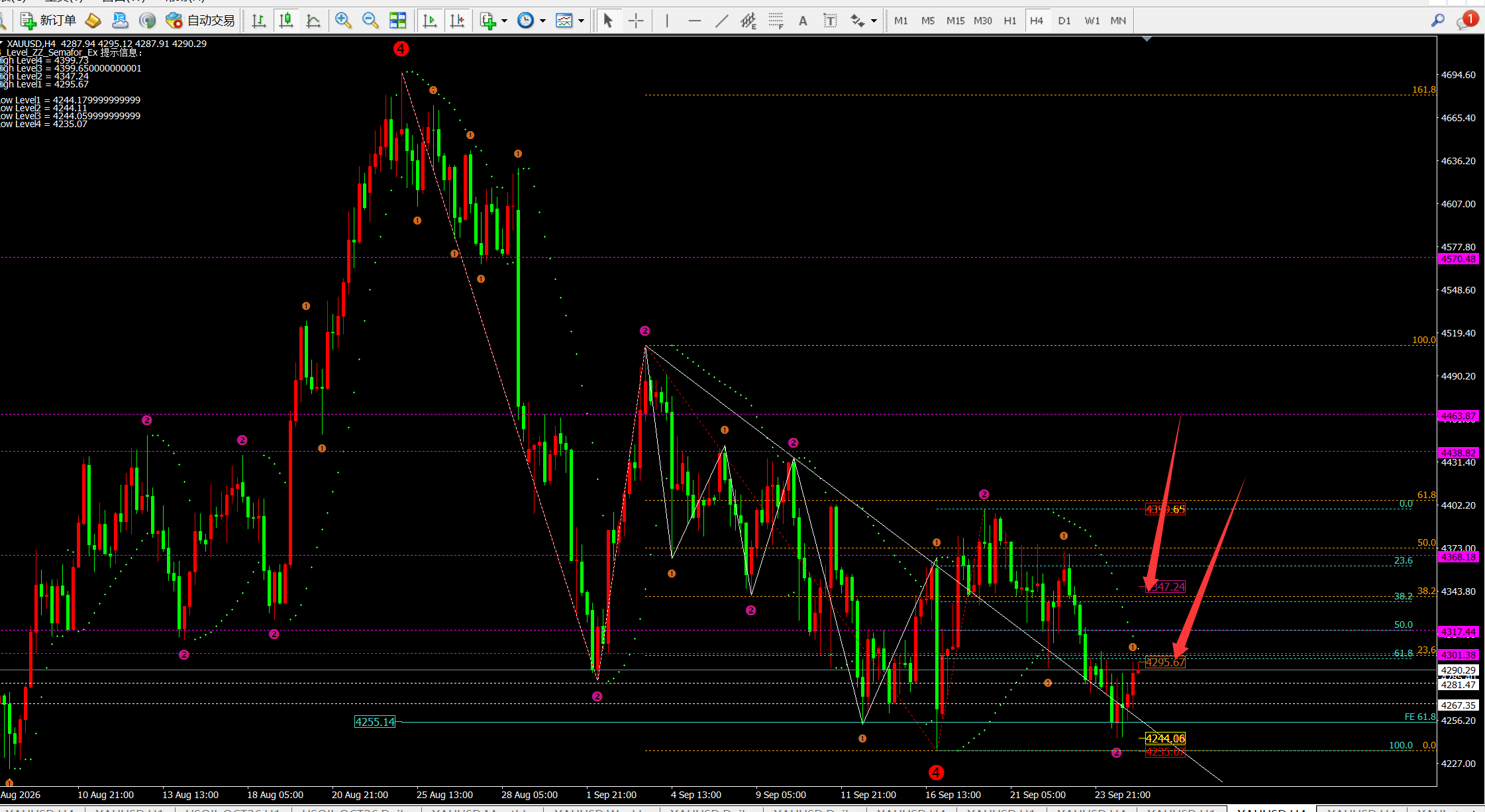Zoom out of the chart
Image resolution: width=1485 pixels, height=812 pixels.
(370, 21)
